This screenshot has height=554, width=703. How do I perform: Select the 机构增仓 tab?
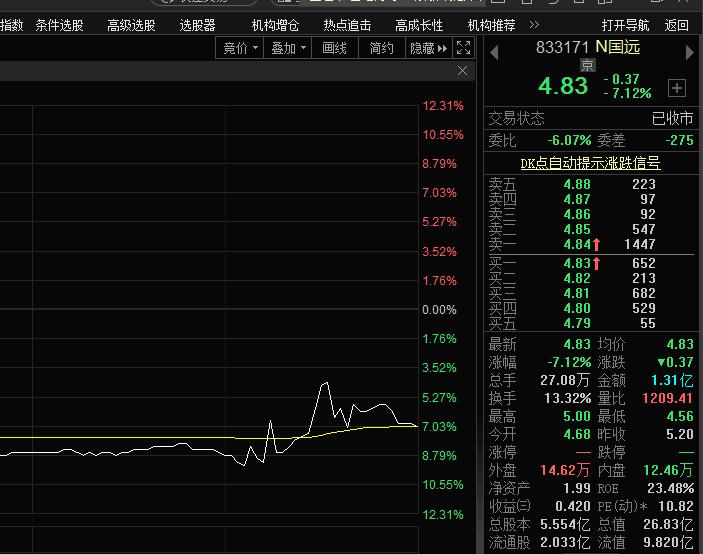(275, 25)
